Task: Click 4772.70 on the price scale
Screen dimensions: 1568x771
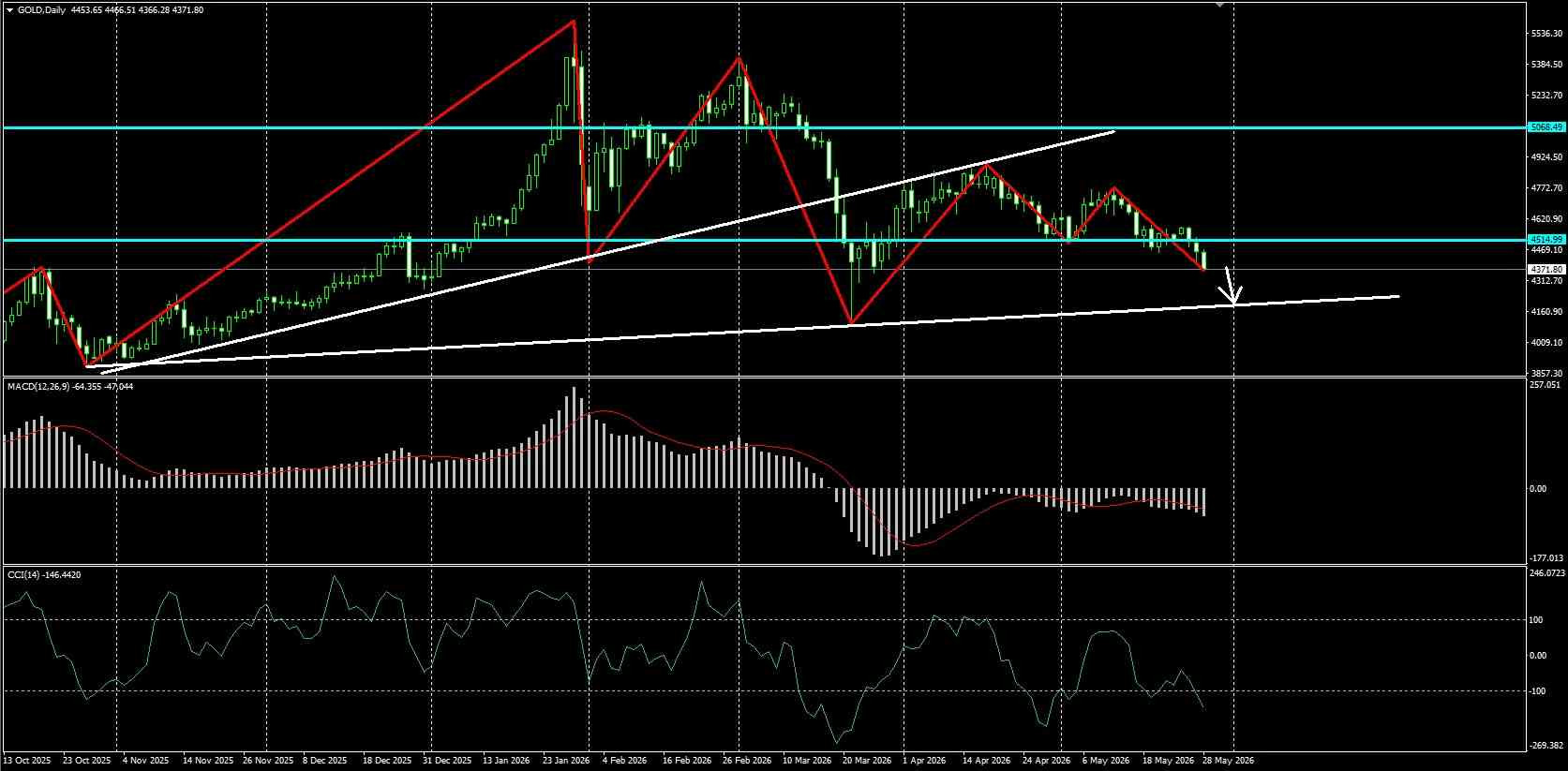Action: pyautogui.click(x=1546, y=188)
